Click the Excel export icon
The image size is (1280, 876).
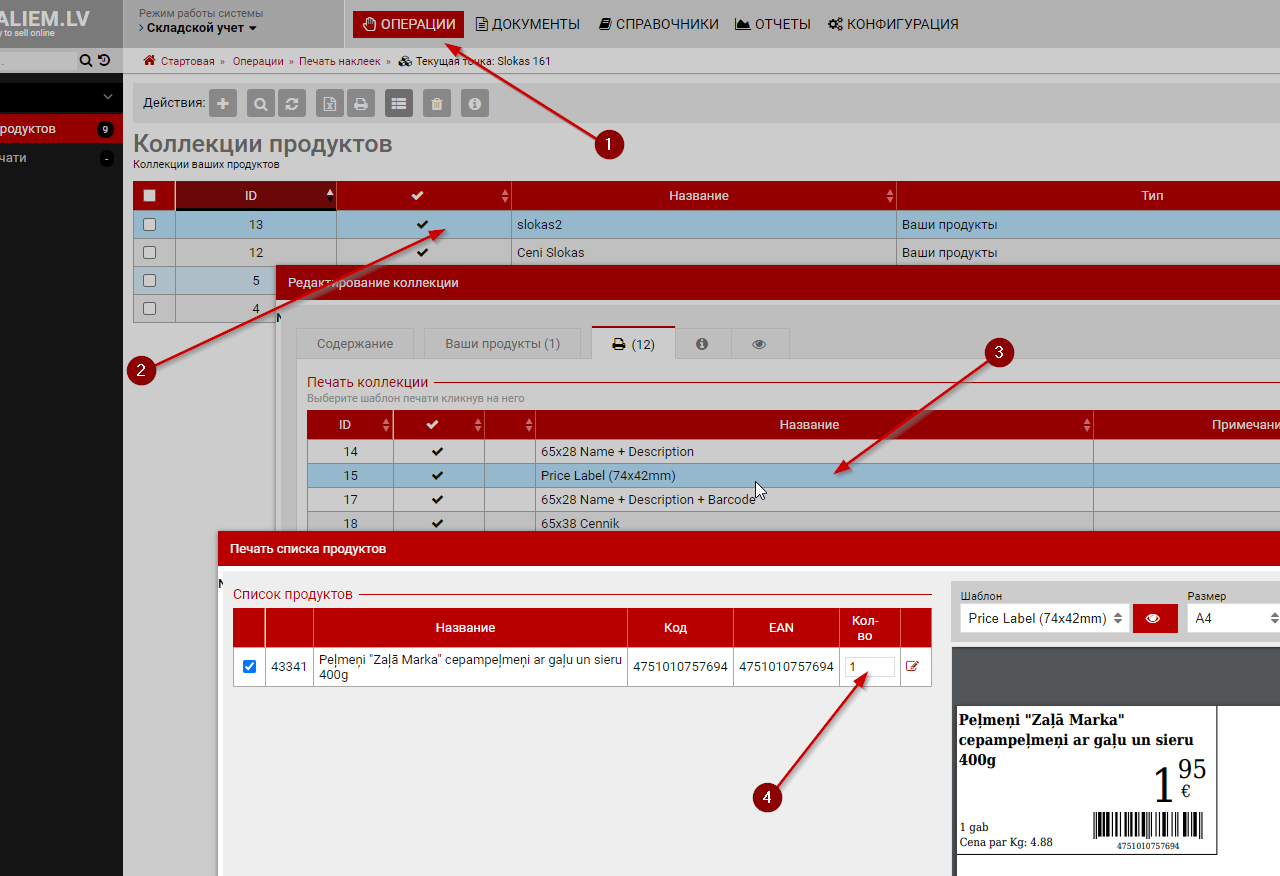(330, 103)
